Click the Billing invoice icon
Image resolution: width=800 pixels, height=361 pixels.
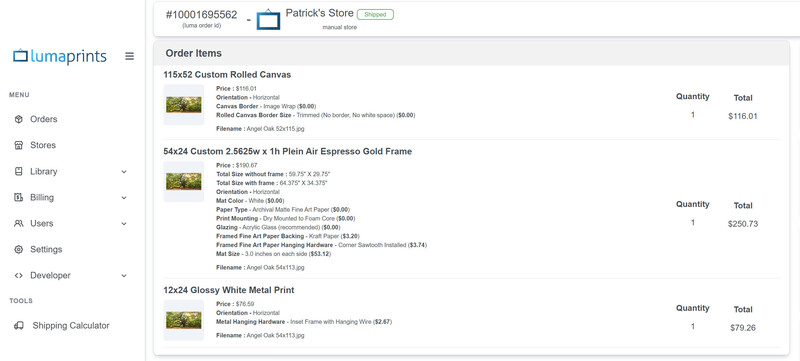pos(19,197)
